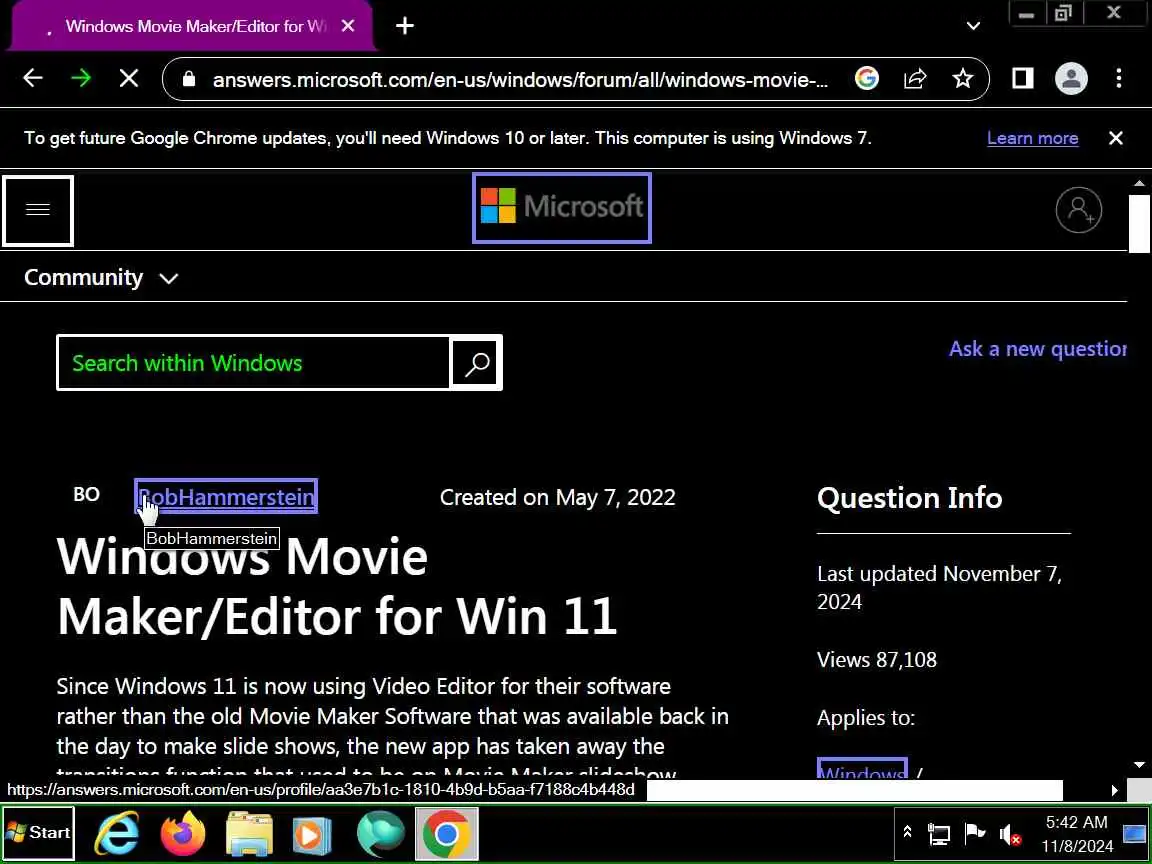Launch Internet Explorer from taskbar
Screen dimensions: 1152x864
tap(118, 833)
